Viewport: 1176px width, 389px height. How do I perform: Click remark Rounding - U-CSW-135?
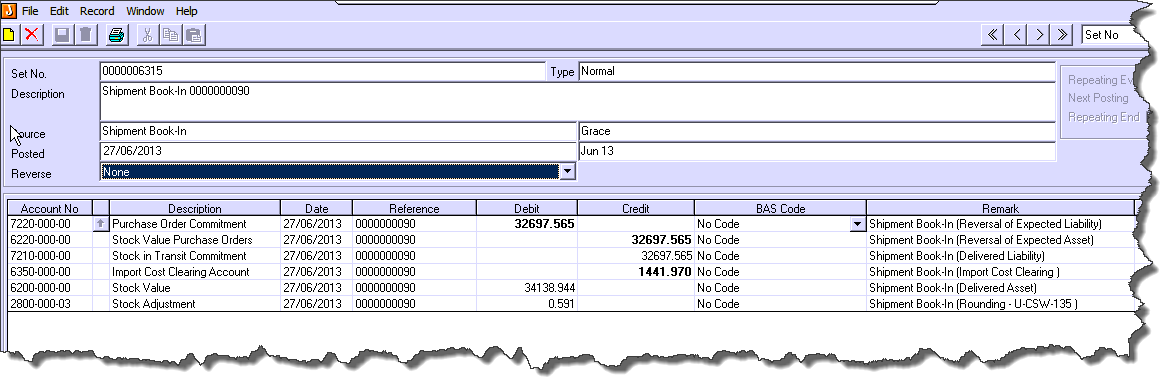pyautogui.click(x=1000, y=304)
